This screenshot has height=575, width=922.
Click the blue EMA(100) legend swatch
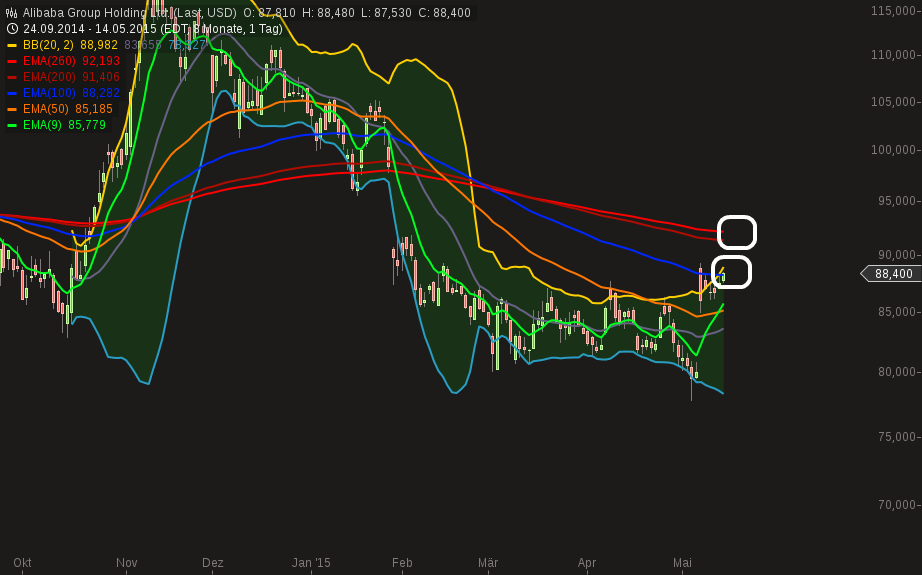click(12, 93)
